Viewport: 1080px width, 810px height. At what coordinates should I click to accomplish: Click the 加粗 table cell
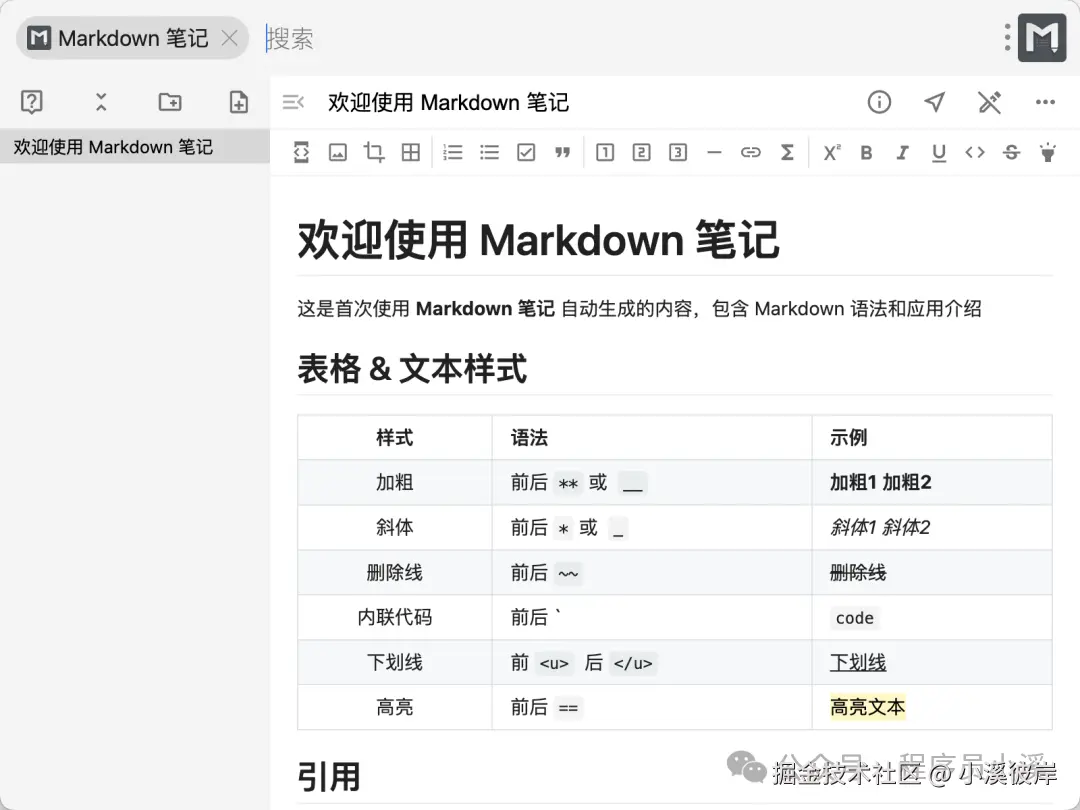pyautogui.click(x=395, y=482)
